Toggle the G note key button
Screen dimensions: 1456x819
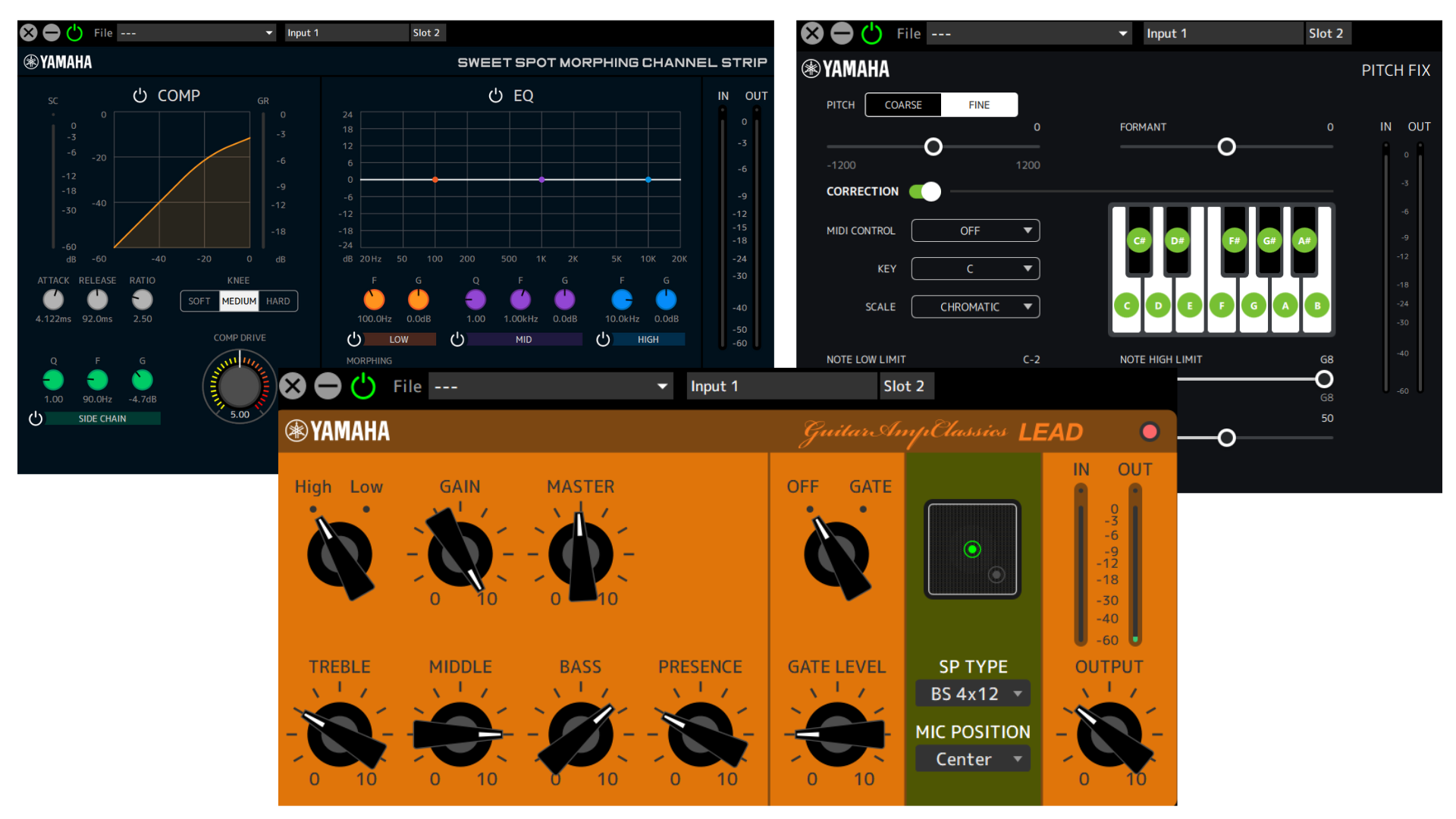[x=1254, y=306]
